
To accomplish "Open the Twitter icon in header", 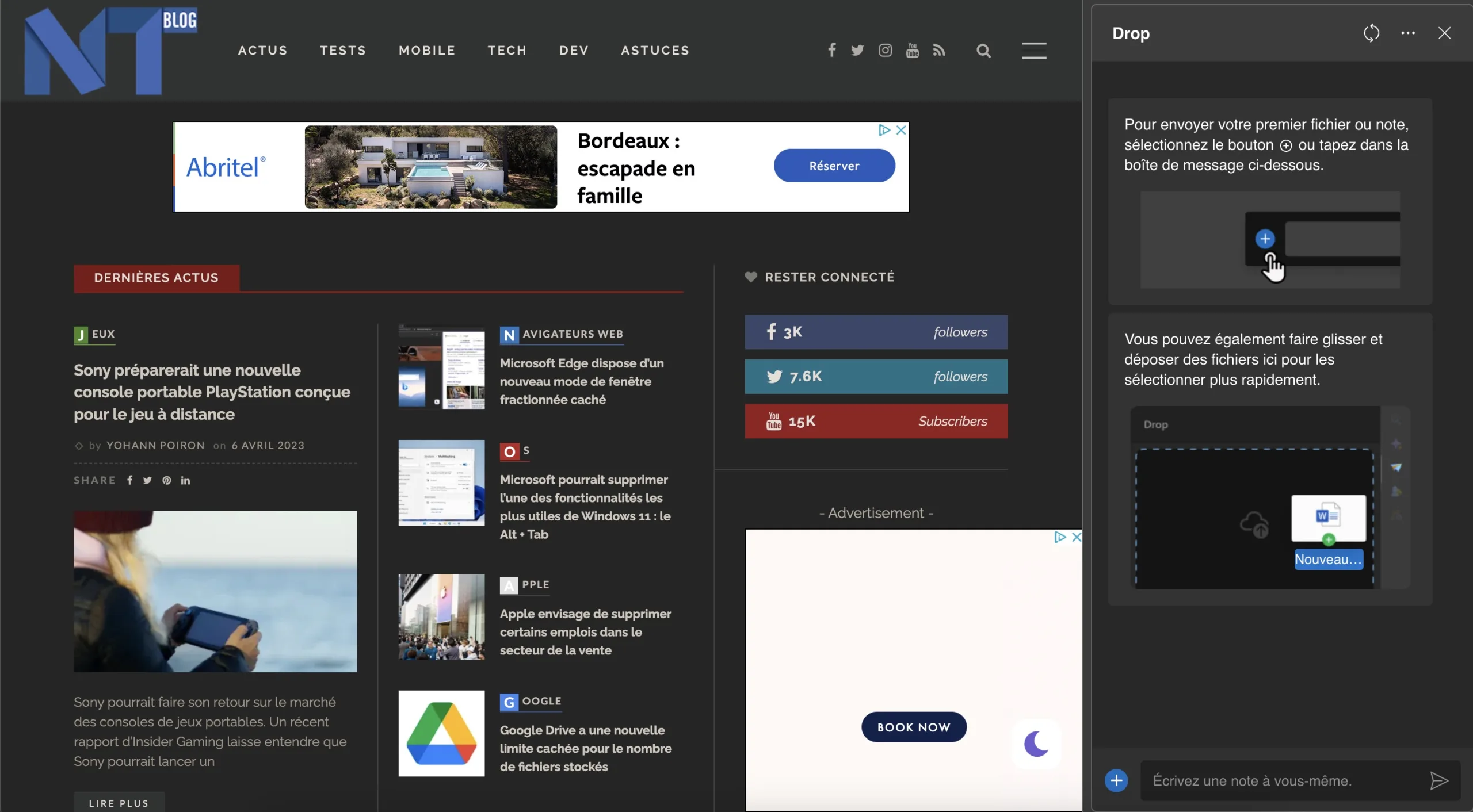I will pyautogui.click(x=857, y=51).
